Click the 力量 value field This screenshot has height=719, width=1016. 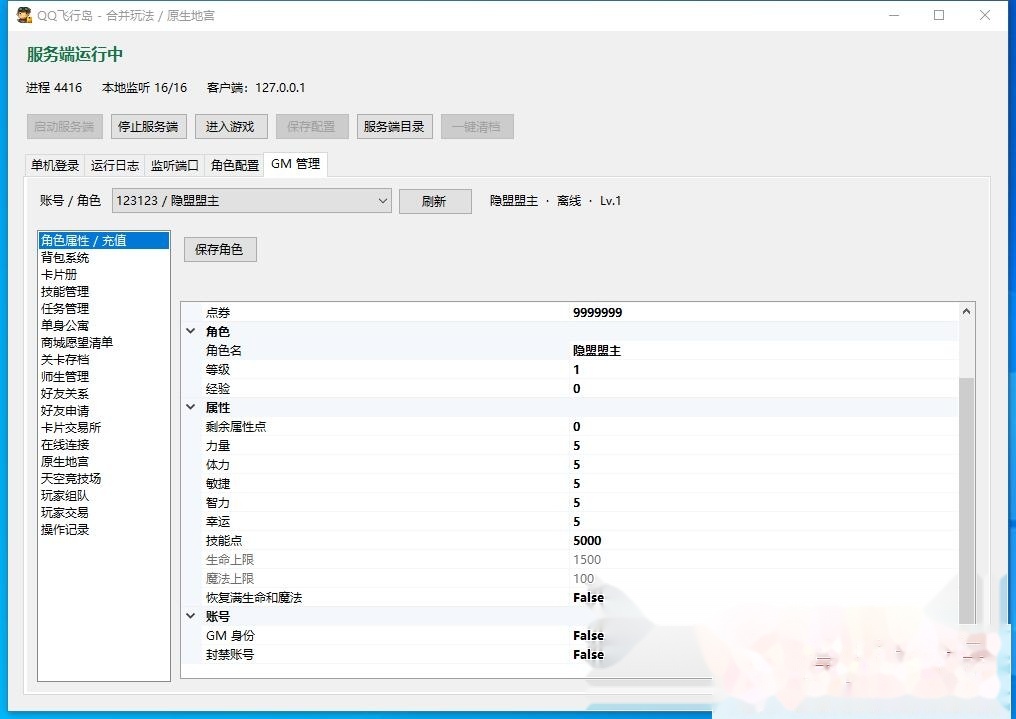[x=763, y=445]
